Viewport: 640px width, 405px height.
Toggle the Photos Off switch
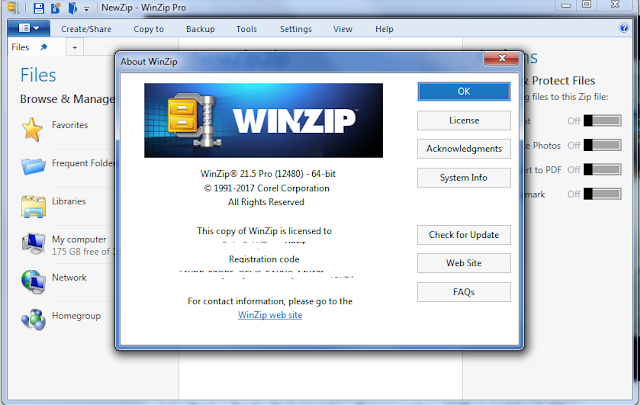point(602,145)
